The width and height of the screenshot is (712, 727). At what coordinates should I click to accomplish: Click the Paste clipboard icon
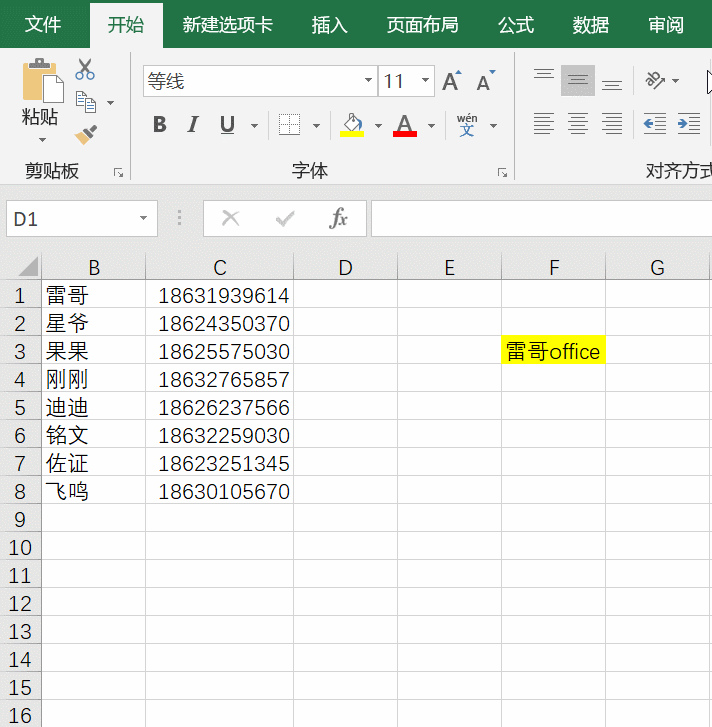click(x=43, y=80)
